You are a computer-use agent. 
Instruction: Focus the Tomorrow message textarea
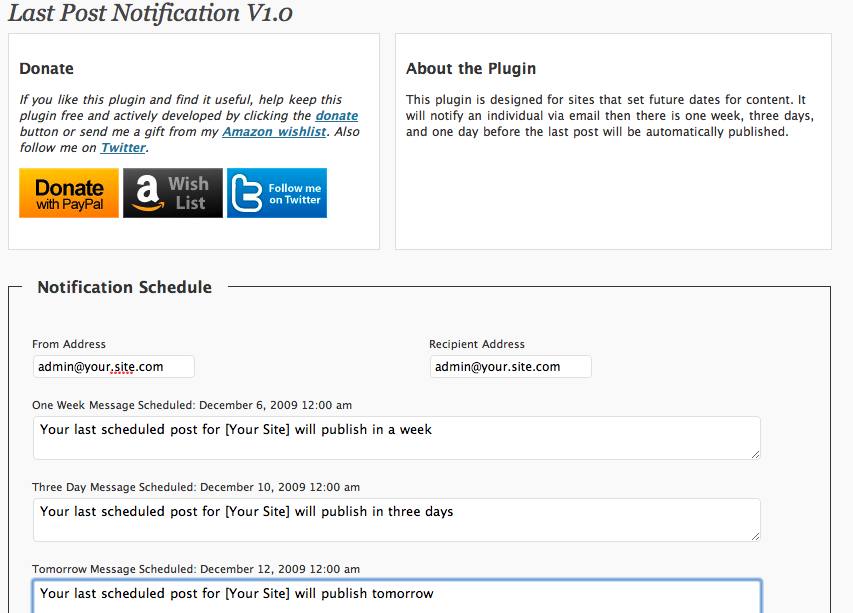tap(397, 597)
